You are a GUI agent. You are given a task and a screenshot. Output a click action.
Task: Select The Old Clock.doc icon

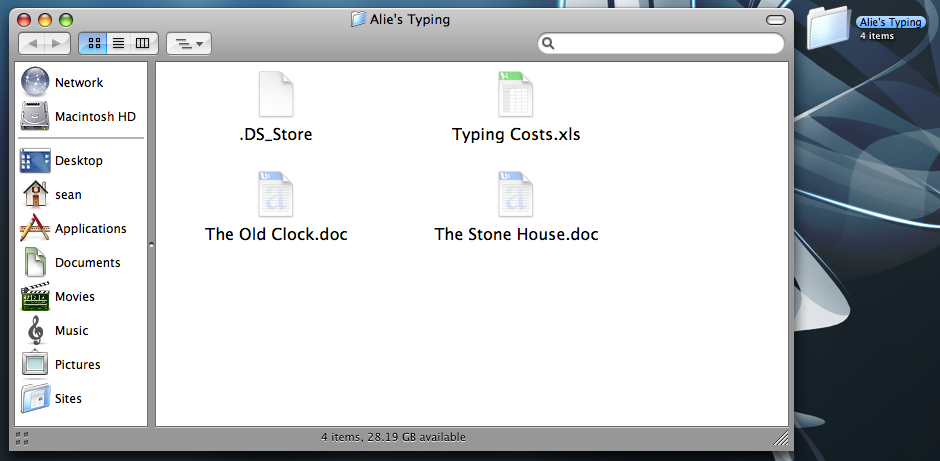click(x=276, y=194)
